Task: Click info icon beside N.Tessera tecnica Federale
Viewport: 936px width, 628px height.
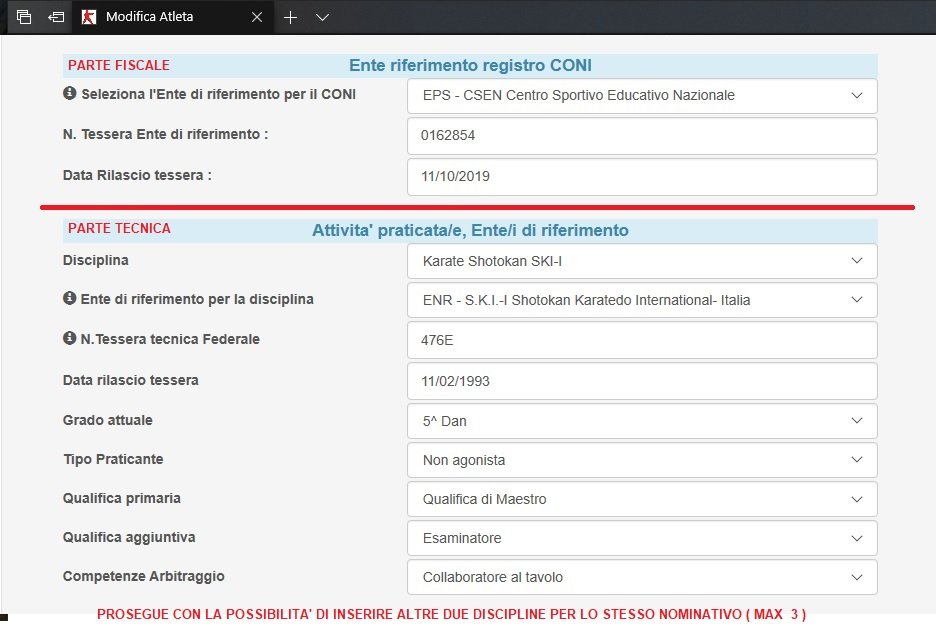Action: [70, 339]
